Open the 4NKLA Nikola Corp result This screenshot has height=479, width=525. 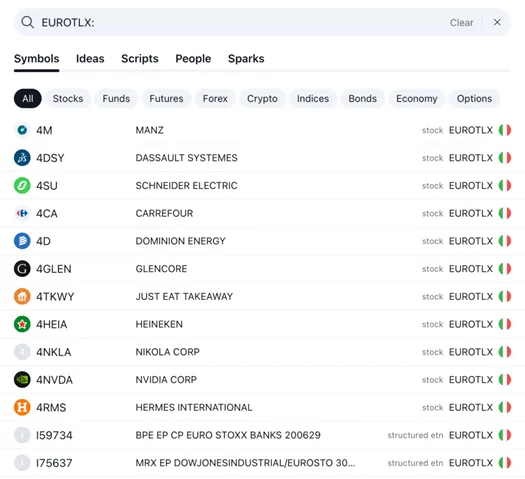pos(262,352)
